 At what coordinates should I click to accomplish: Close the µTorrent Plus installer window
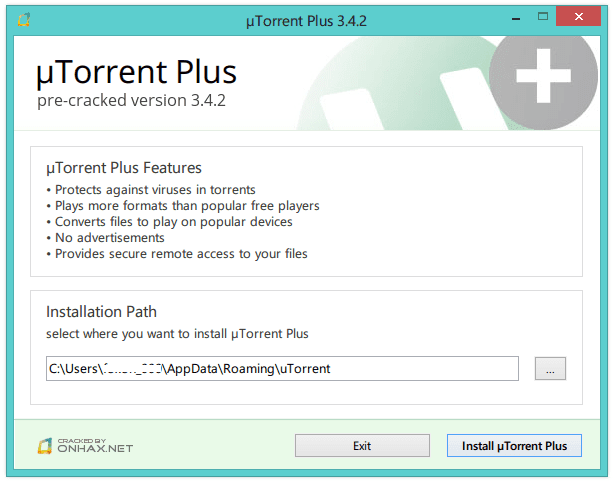(x=578, y=16)
